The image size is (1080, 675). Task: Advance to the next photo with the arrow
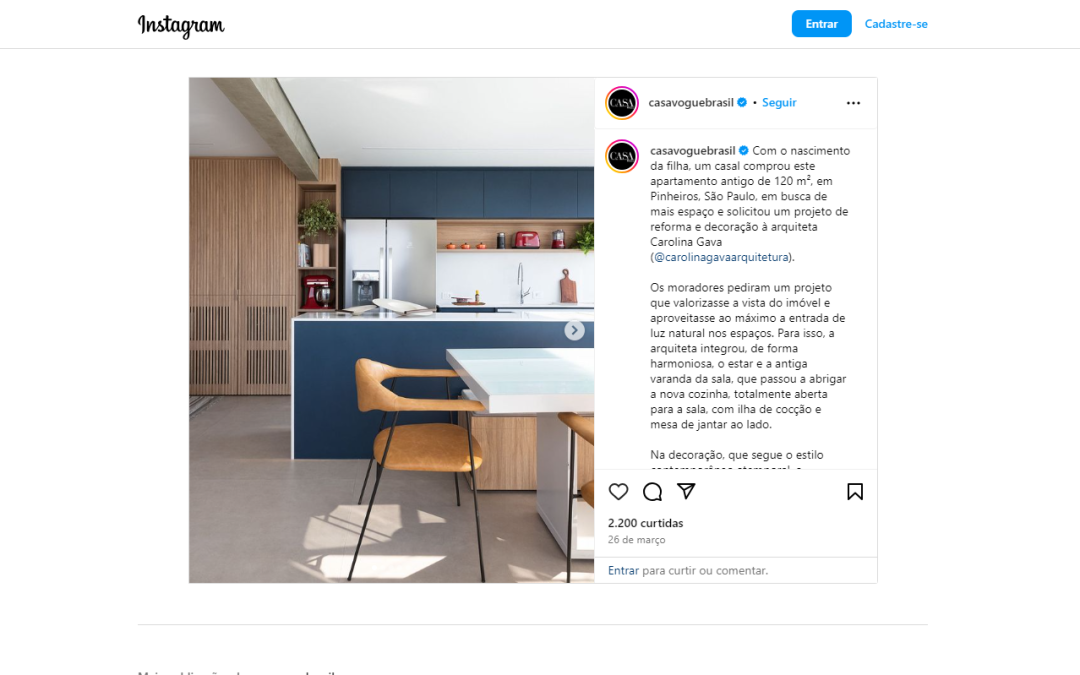(x=574, y=330)
